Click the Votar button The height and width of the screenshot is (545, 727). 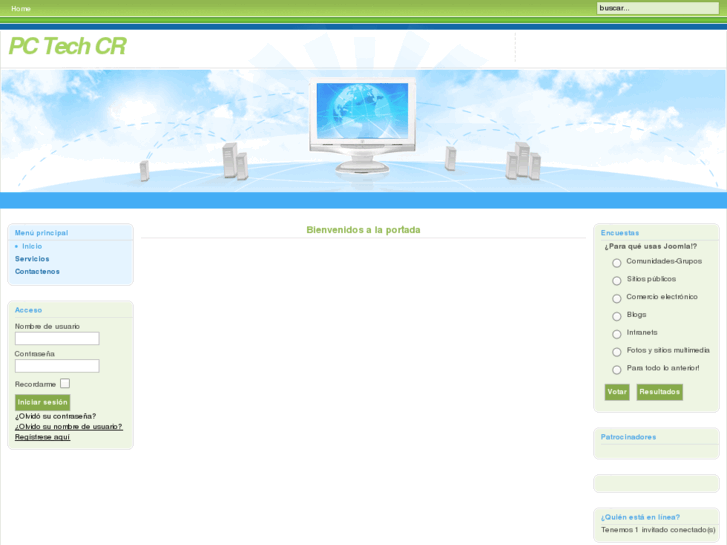[x=617, y=392]
